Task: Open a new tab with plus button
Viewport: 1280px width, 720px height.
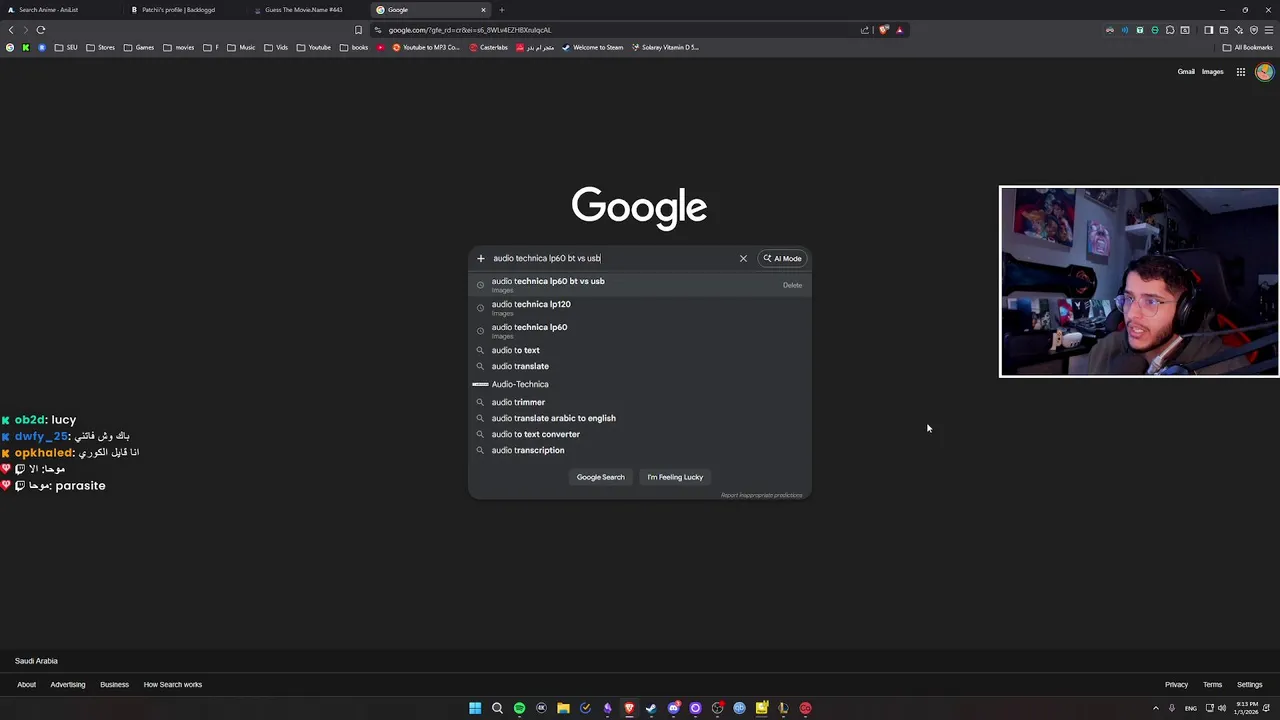Action: click(x=502, y=10)
